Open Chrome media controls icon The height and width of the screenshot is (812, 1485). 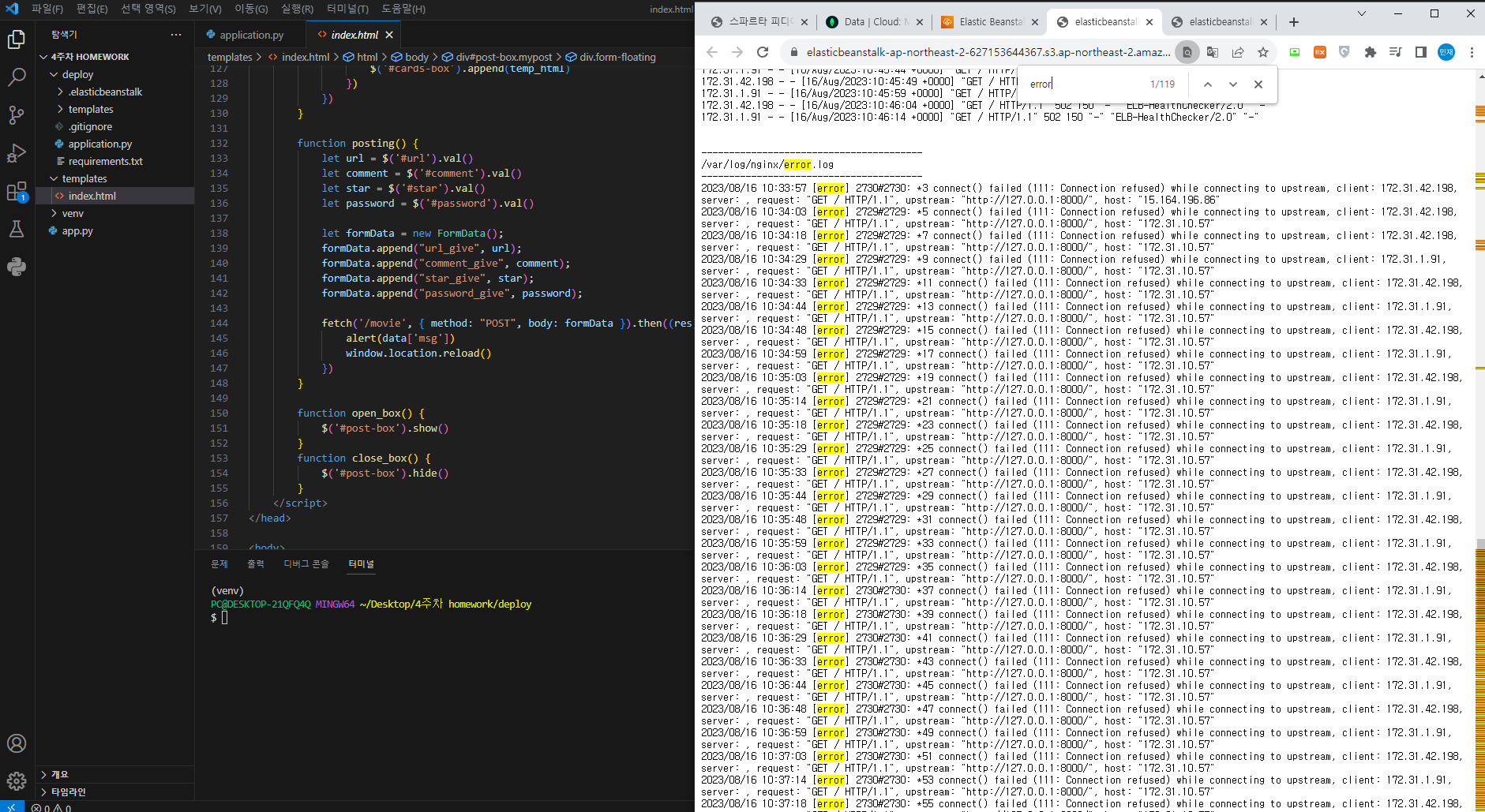tap(1395, 52)
